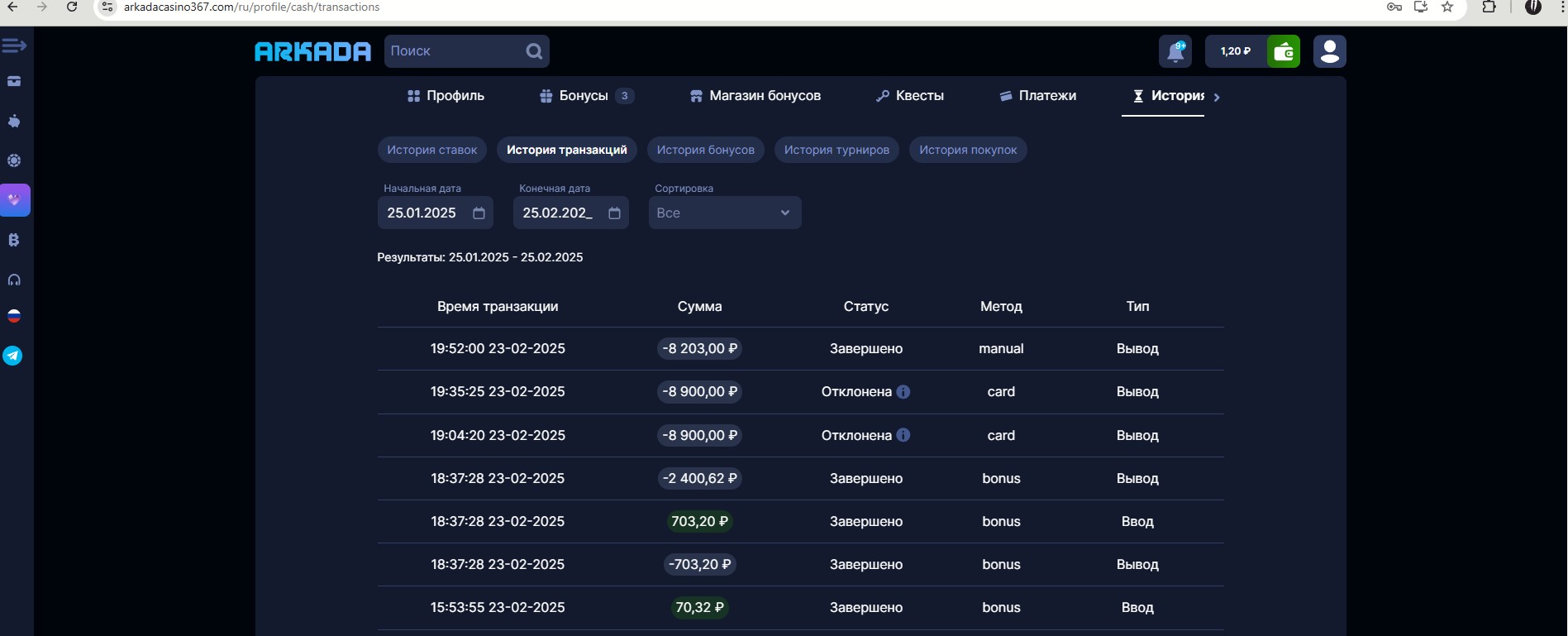This screenshot has height=636, width=1568.
Task: Click the Статус column header
Action: click(866, 306)
